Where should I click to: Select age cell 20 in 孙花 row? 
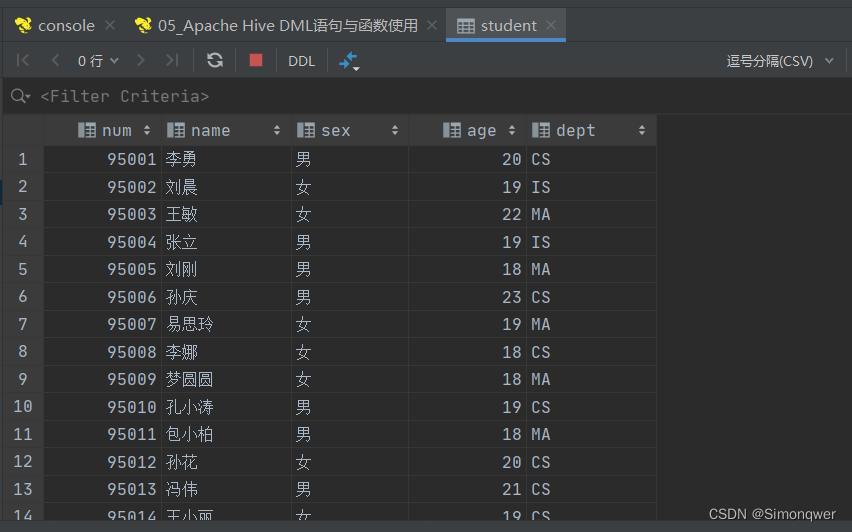click(x=467, y=462)
